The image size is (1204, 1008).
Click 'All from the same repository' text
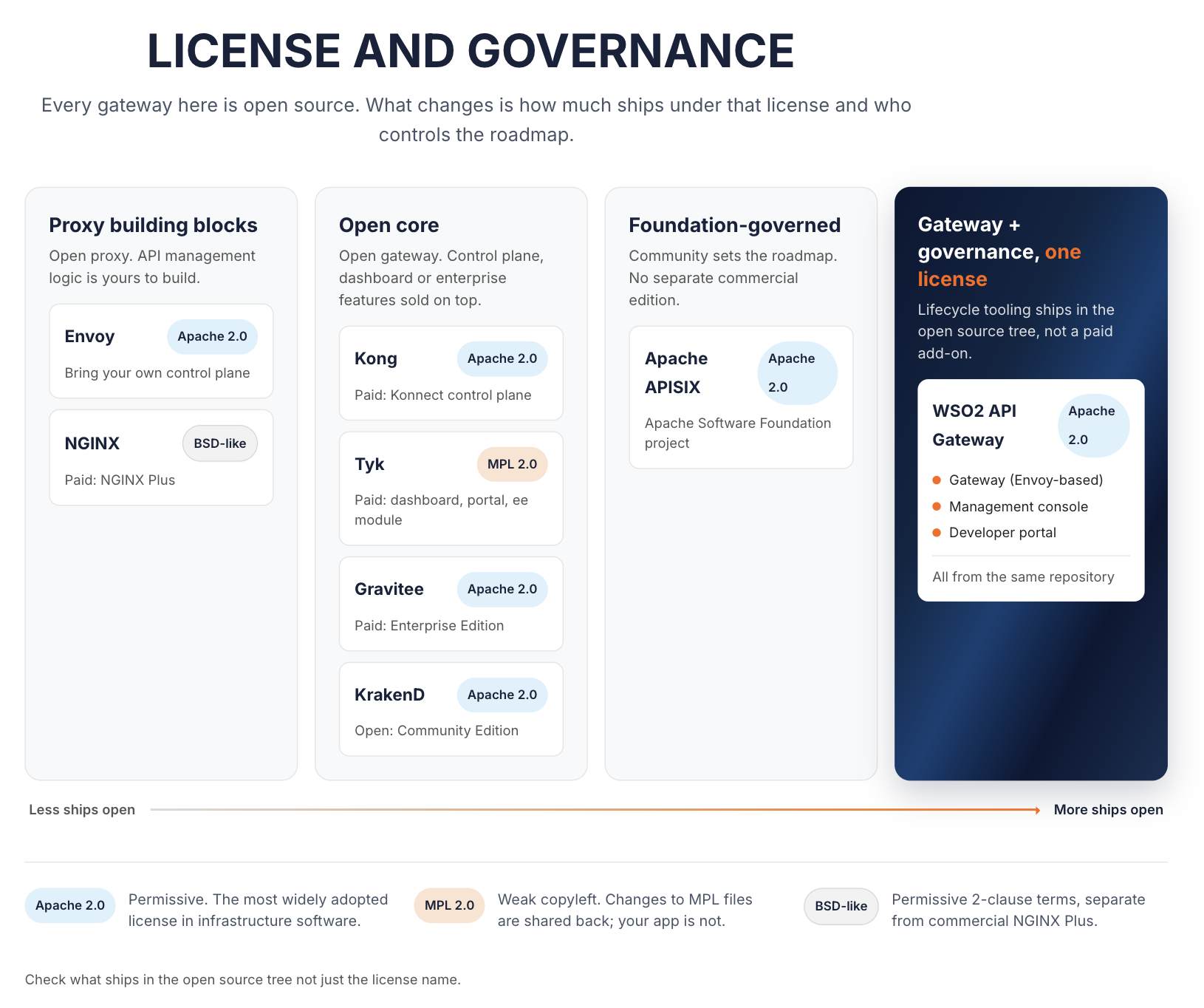tap(1023, 577)
